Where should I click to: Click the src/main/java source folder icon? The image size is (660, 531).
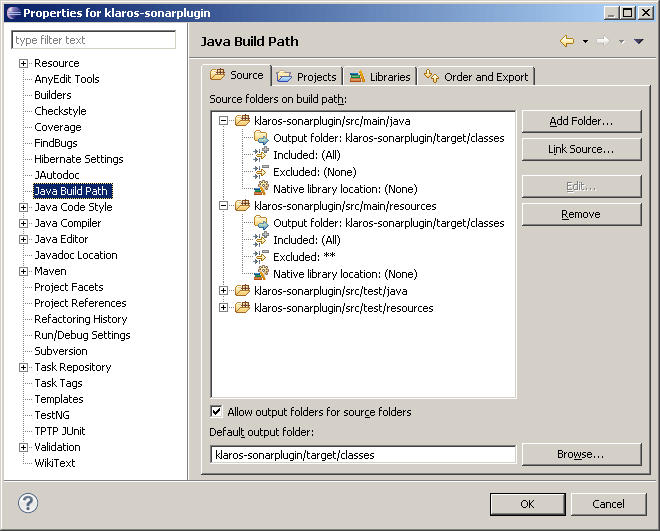242,120
